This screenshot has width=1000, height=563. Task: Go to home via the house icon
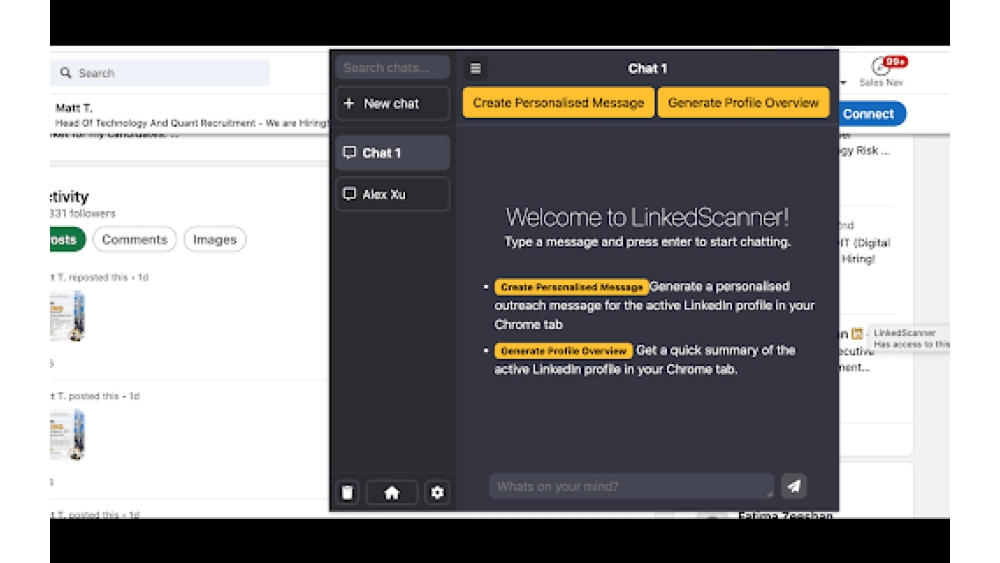tap(392, 492)
